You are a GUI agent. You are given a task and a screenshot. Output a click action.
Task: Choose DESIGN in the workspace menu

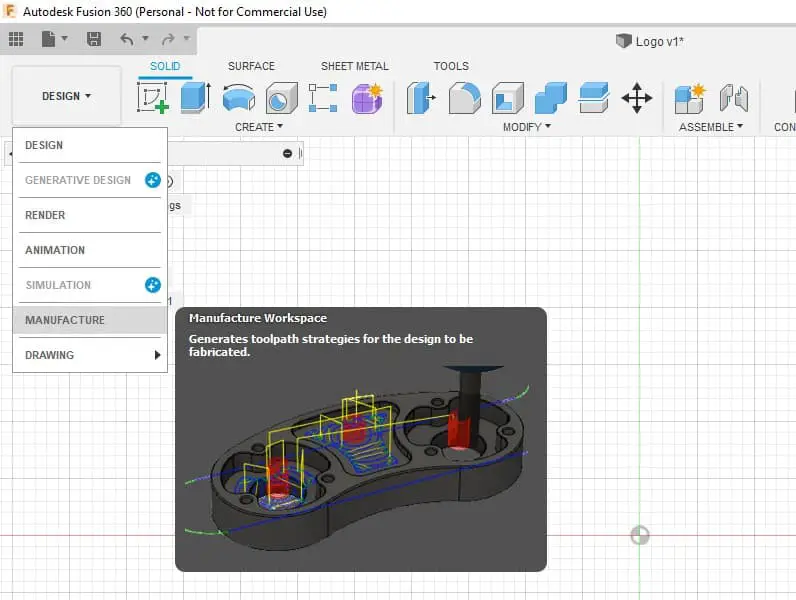point(89,145)
